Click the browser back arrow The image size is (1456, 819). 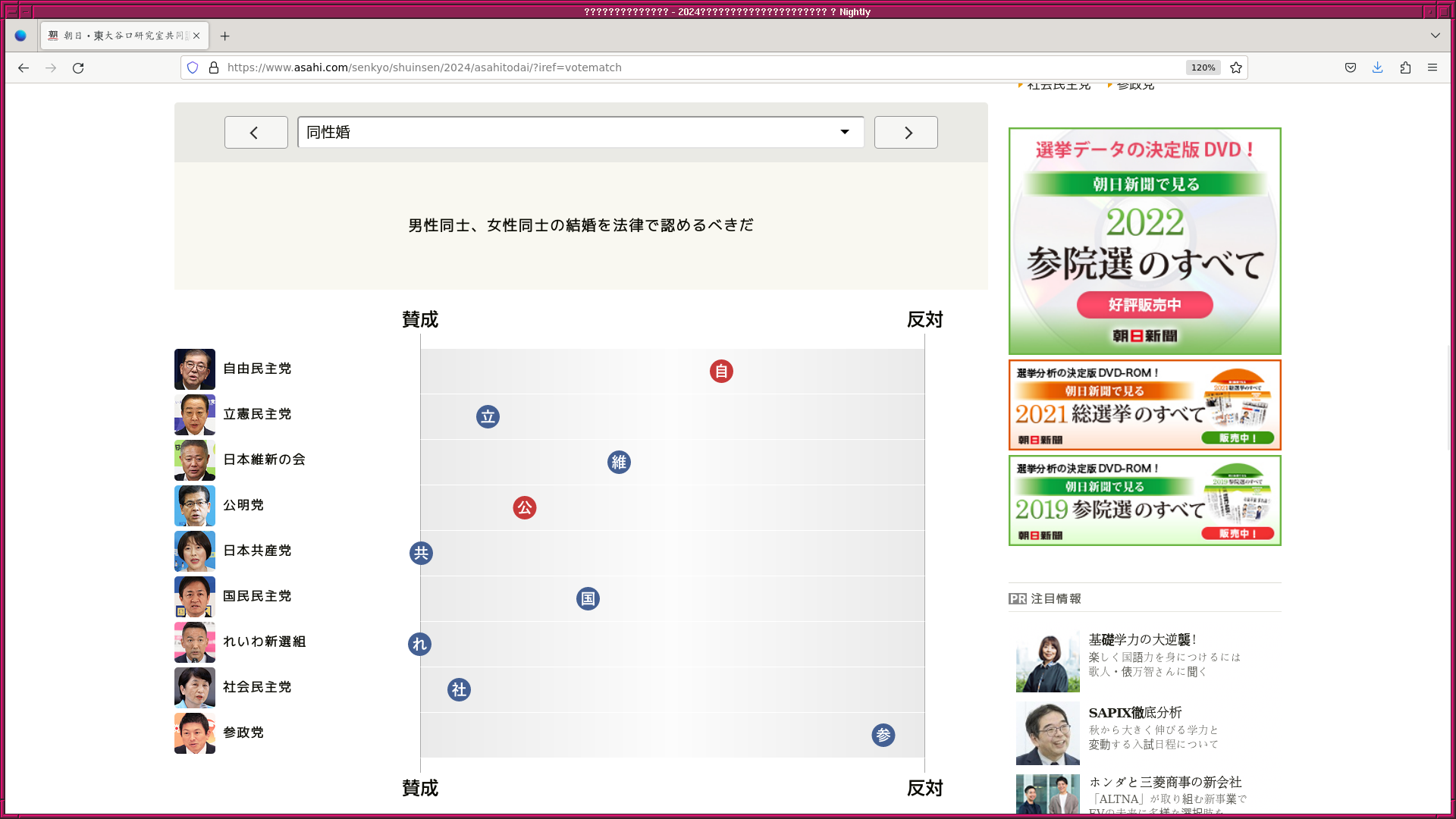coord(24,67)
